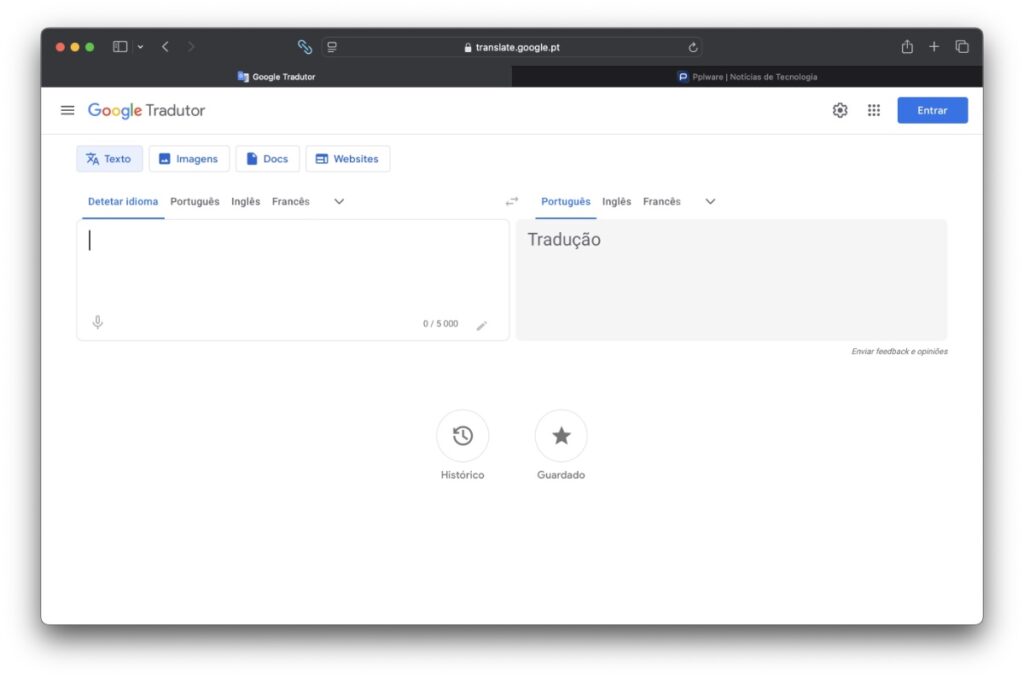Open the Safari share icon
1024x679 pixels.
pyautogui.click(x=907, y=47)
